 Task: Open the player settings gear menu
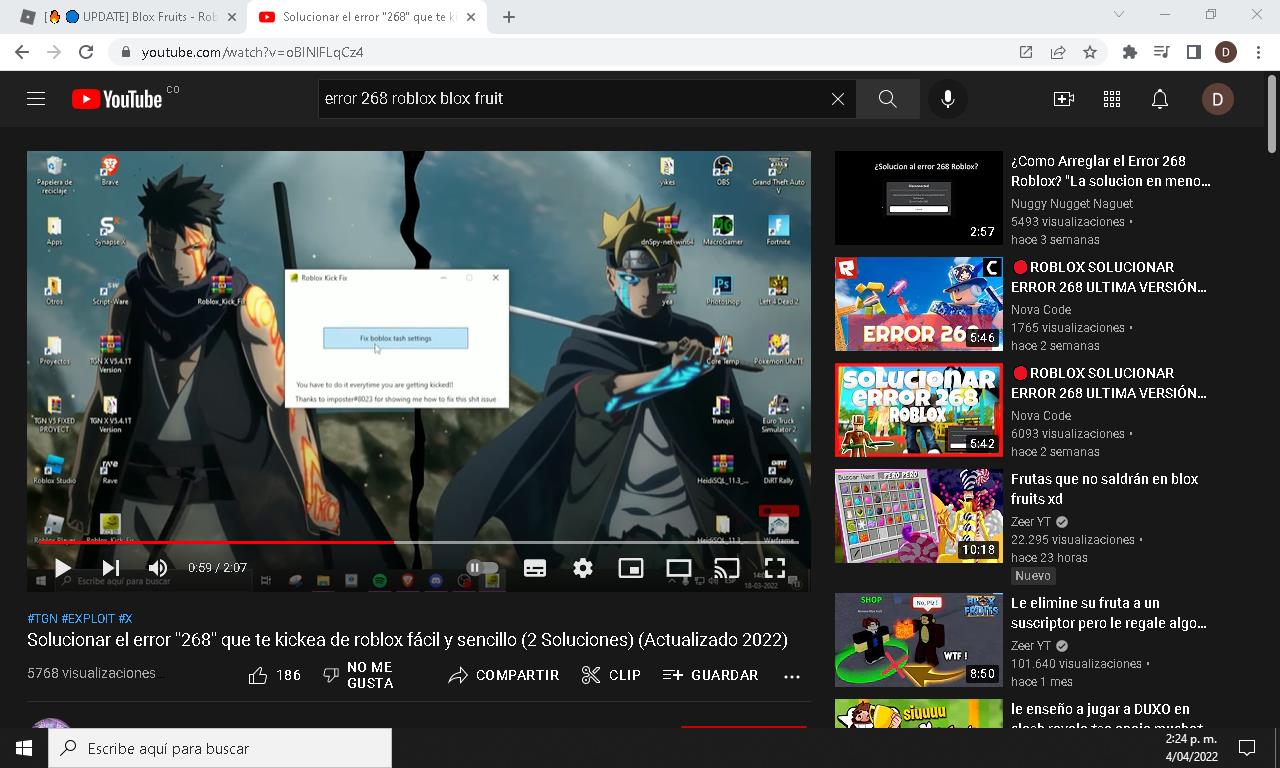click(x=583, y=568)
